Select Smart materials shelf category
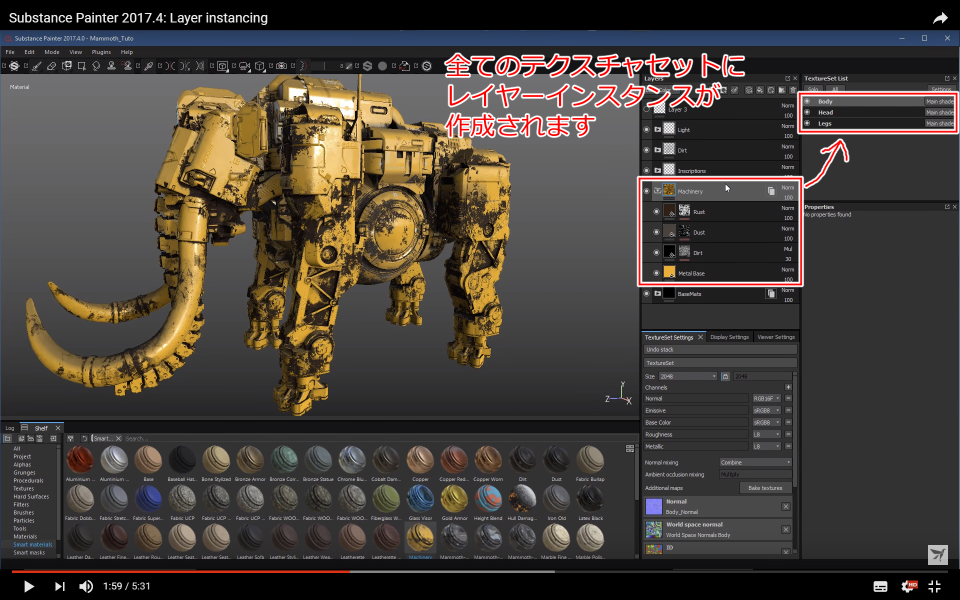 pyautogui.click(x=33, y=544)
